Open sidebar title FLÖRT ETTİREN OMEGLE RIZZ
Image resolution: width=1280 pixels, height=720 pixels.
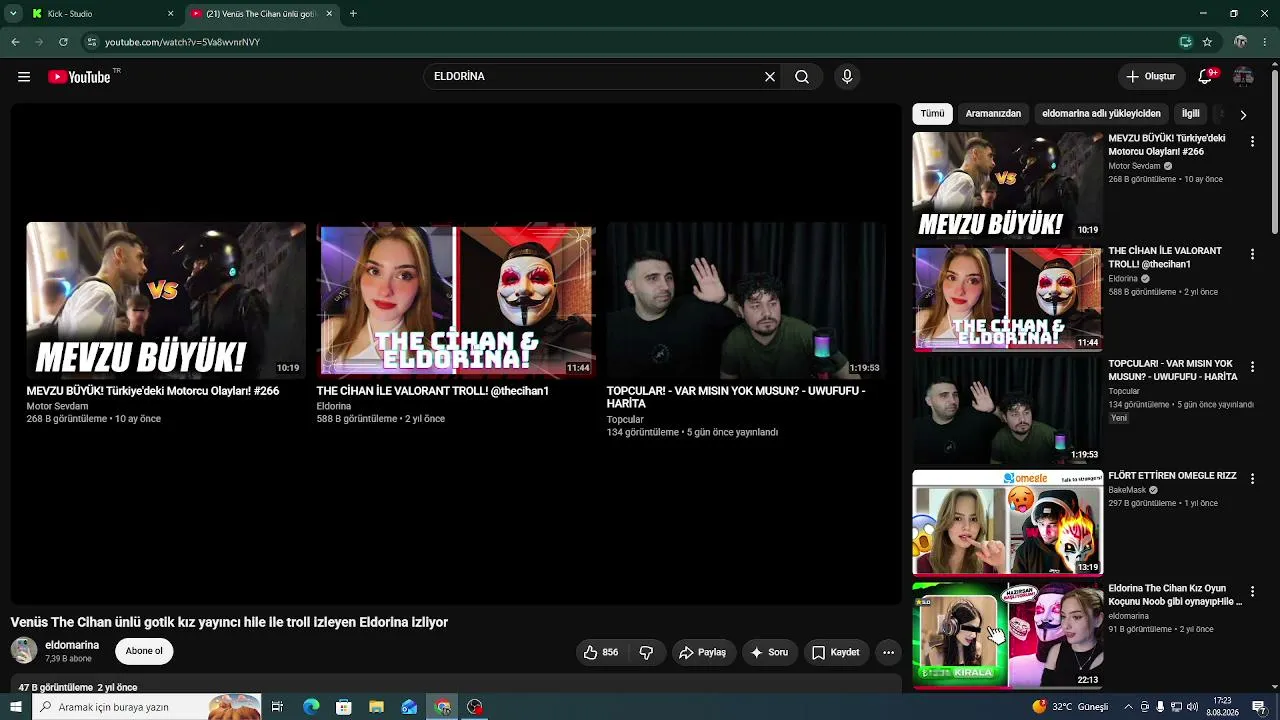click(x=1172, y=476)
